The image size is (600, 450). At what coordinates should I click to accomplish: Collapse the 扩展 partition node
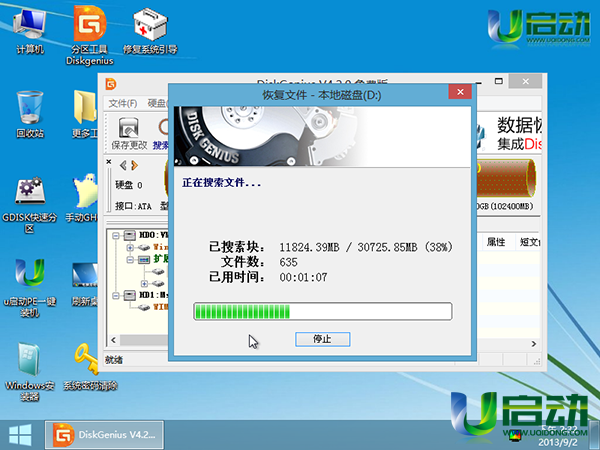tap(130, 260)
